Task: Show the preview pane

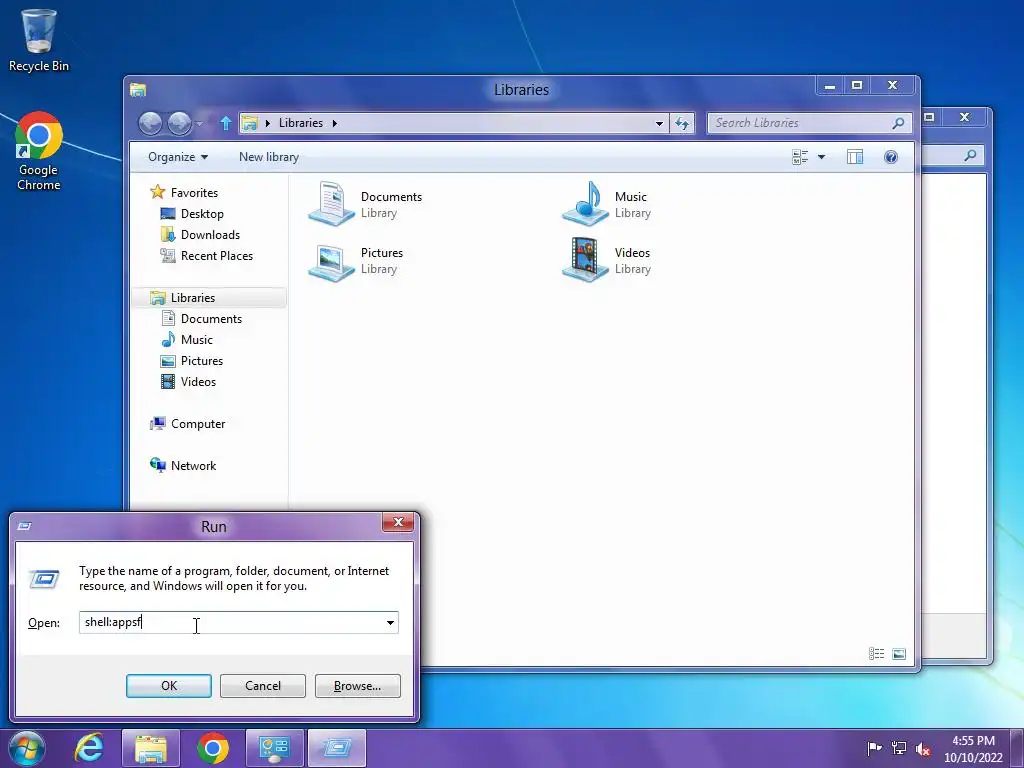Action: [x=855, y=157]
